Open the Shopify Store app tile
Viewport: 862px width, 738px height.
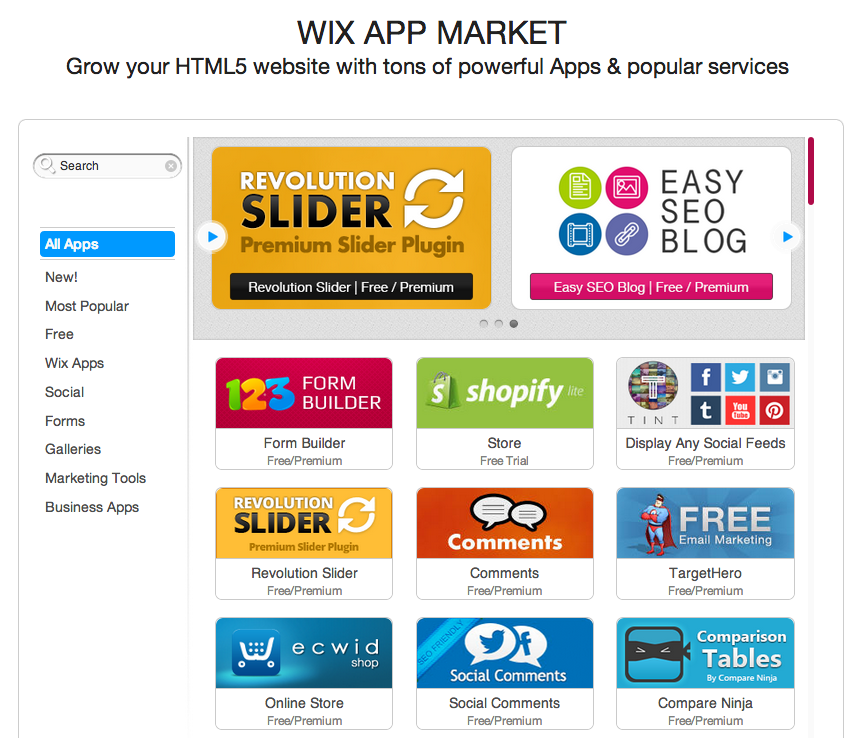[x=505, y=414]
